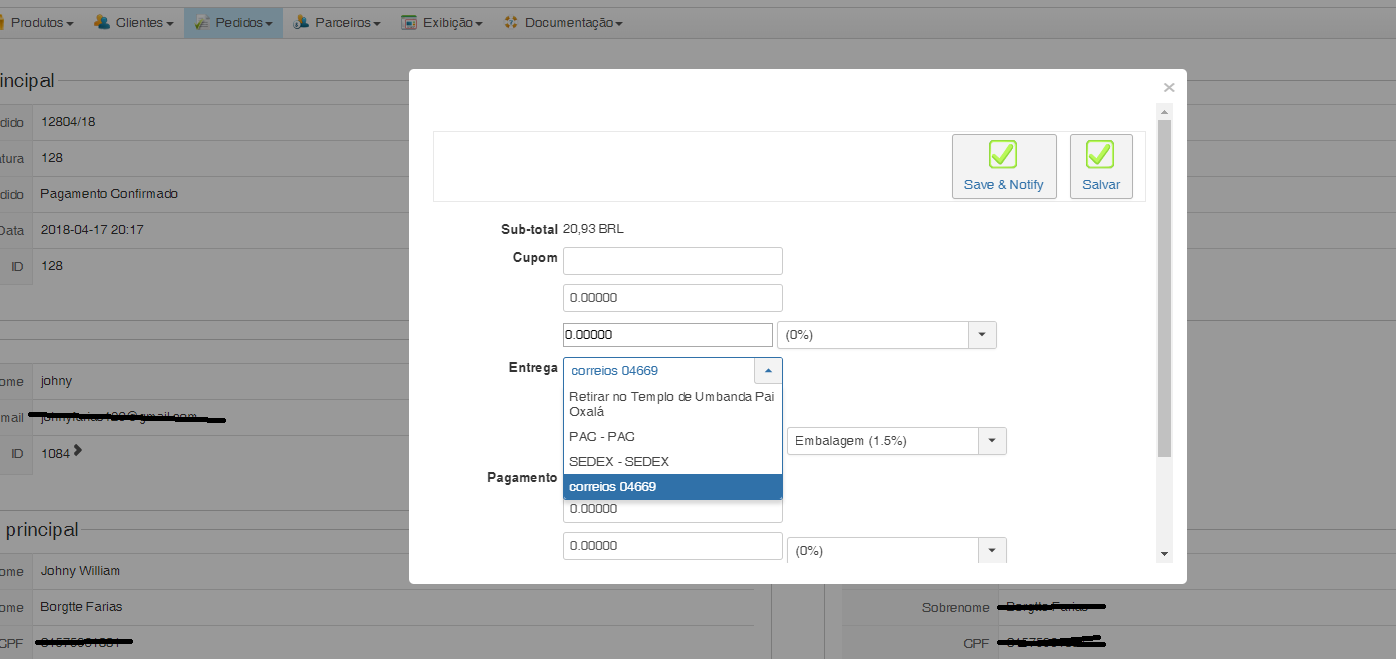Click order number 12804/18

point(68,122)
